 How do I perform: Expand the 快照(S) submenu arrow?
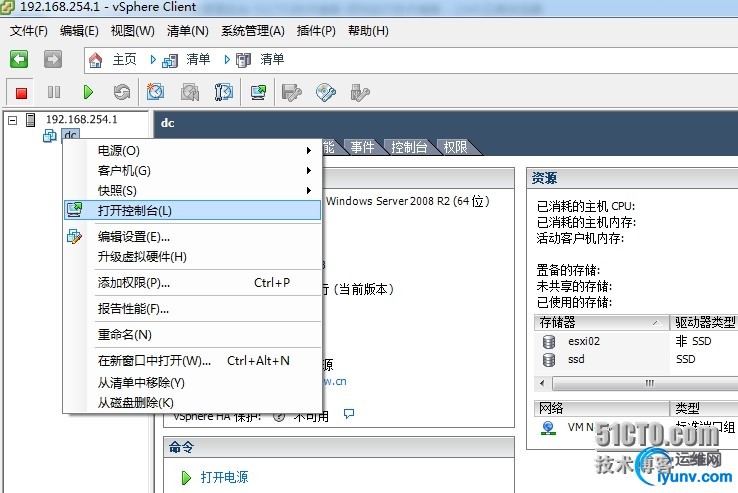(x=309, y=190)
